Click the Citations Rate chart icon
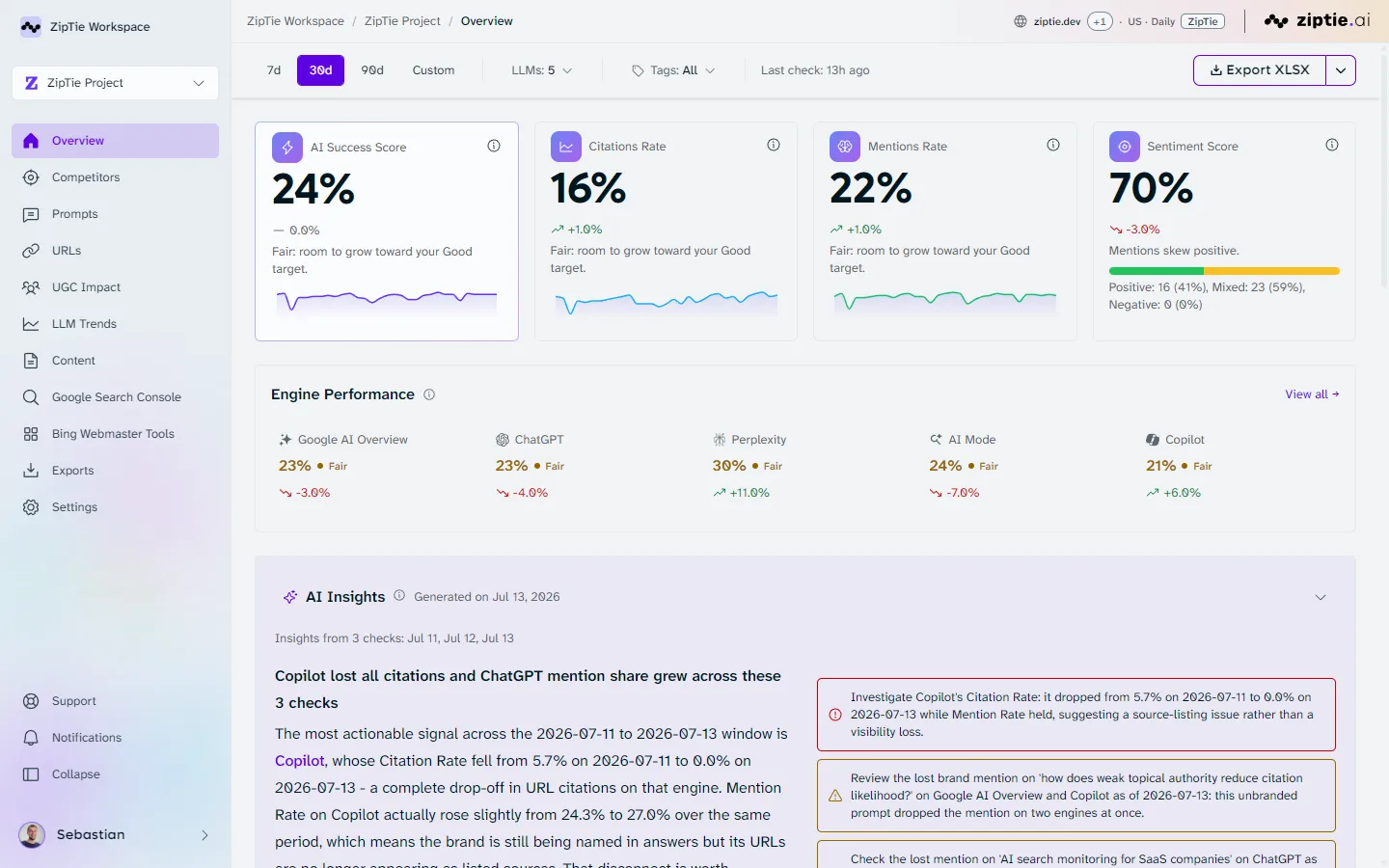Image resolution: width=1389 pixels, height=868 pixels. click(x=566, y=147)
